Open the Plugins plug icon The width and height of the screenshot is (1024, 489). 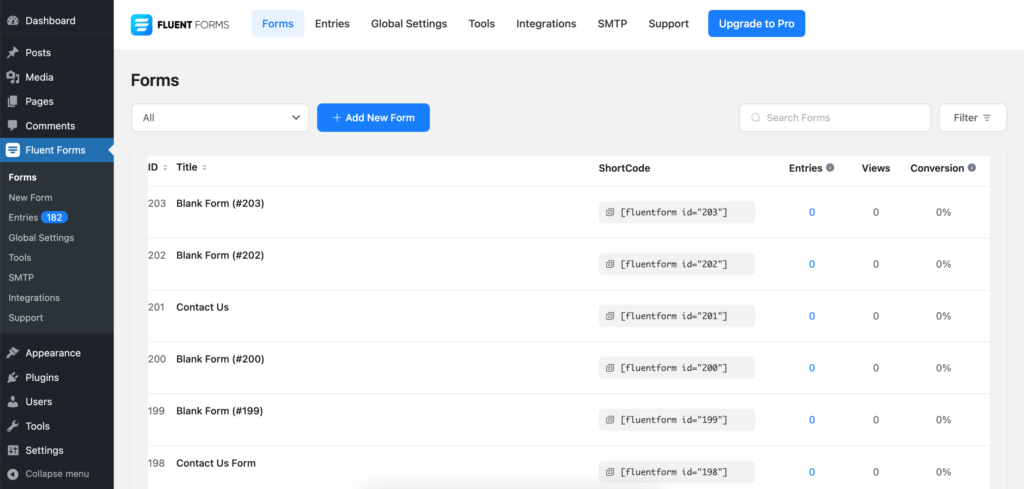tap(12, 377)
